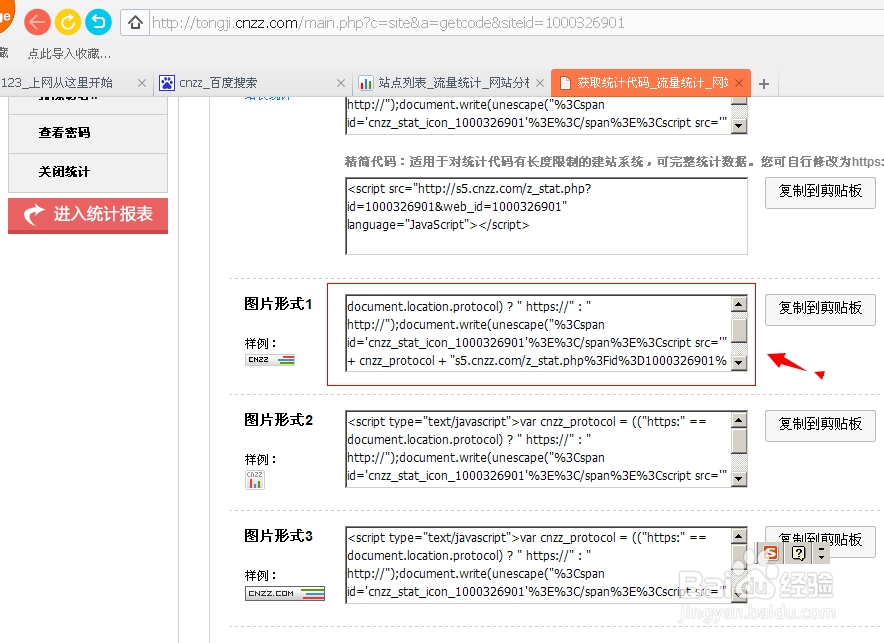Viewport: 884px width, 643px height.
Task: Click the Baidu paw icon on tab
Action: coord(166,83)
